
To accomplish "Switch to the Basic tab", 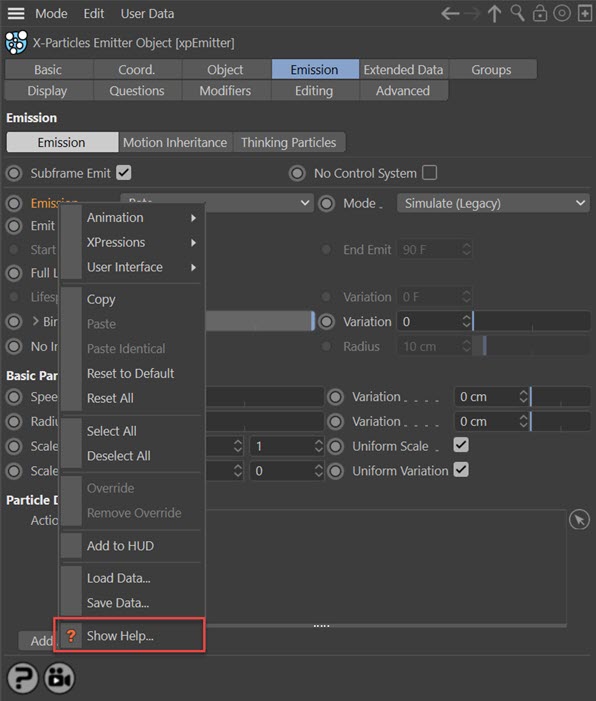I will pyautogui.click(x=49, y=70).
